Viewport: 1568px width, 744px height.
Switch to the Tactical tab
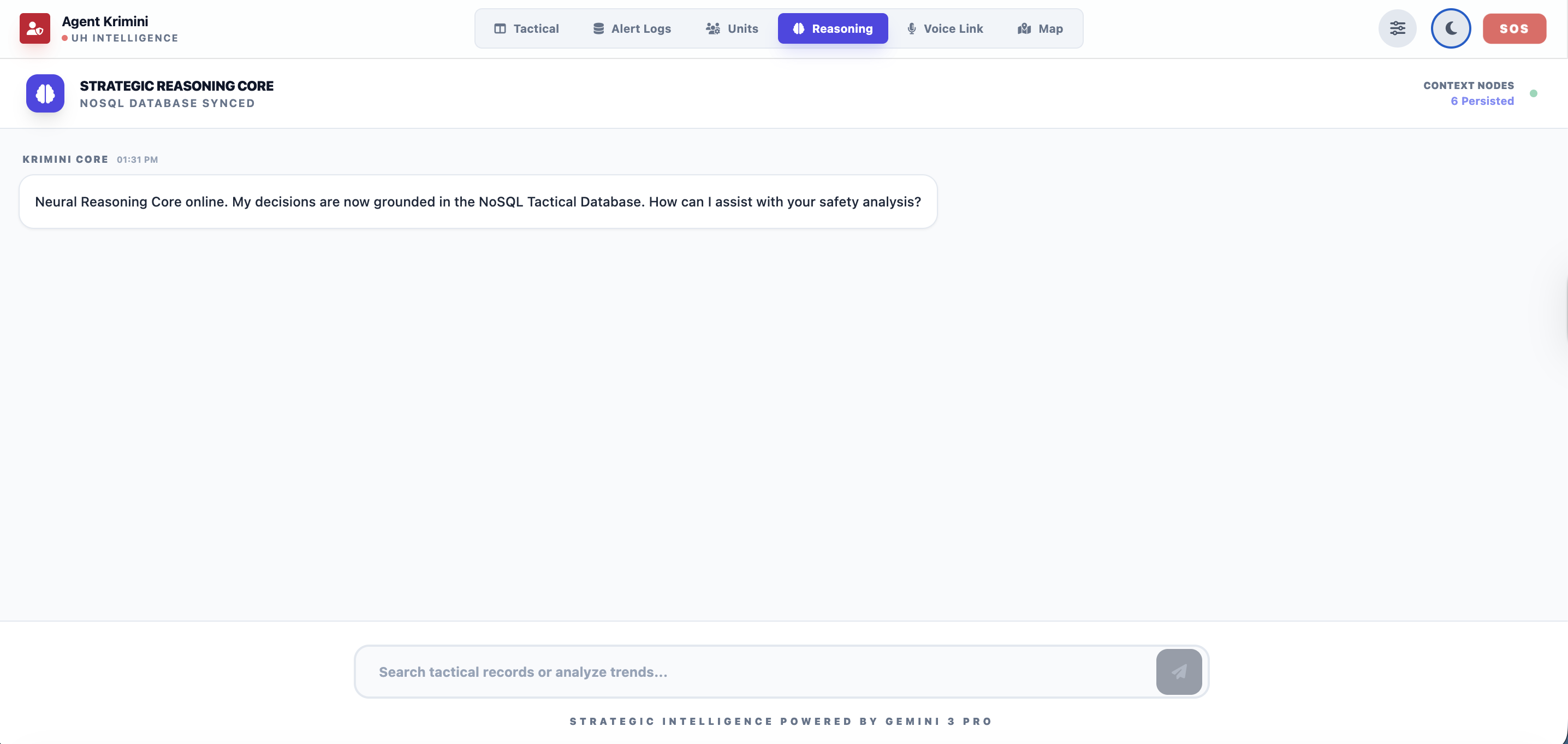click(x=526, y=28)
